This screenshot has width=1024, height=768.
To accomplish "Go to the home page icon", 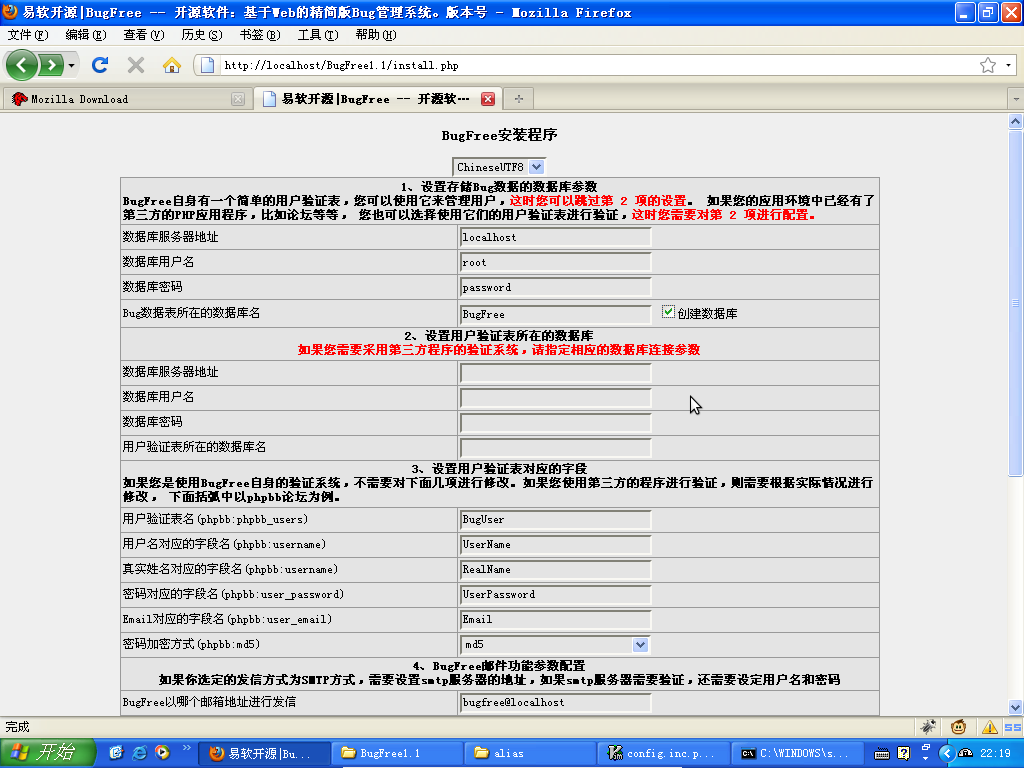I will (172, 65).
